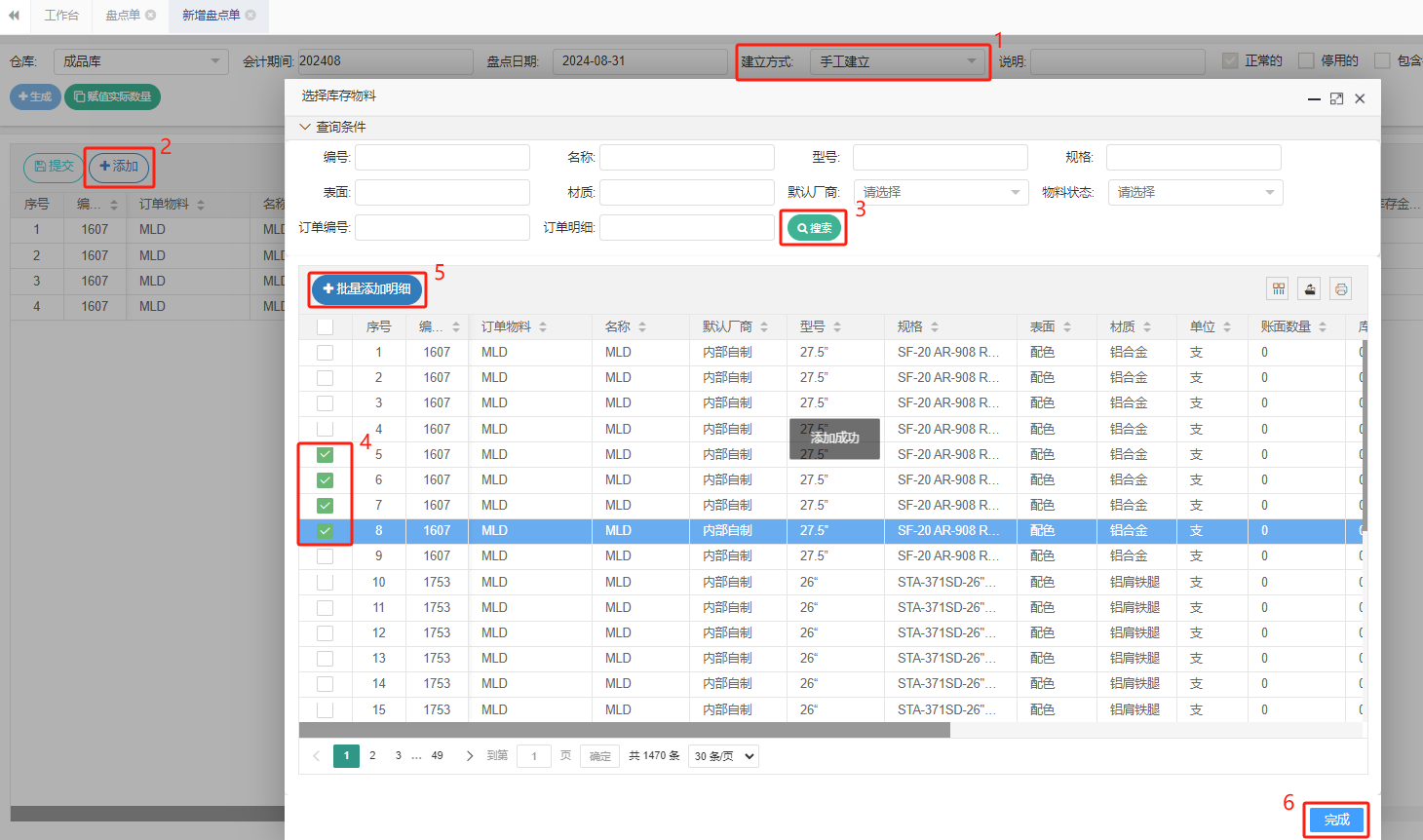Go to next page with the arrow
The width and height of the screenshot is (1423, 840).
(x=470, y=756)
